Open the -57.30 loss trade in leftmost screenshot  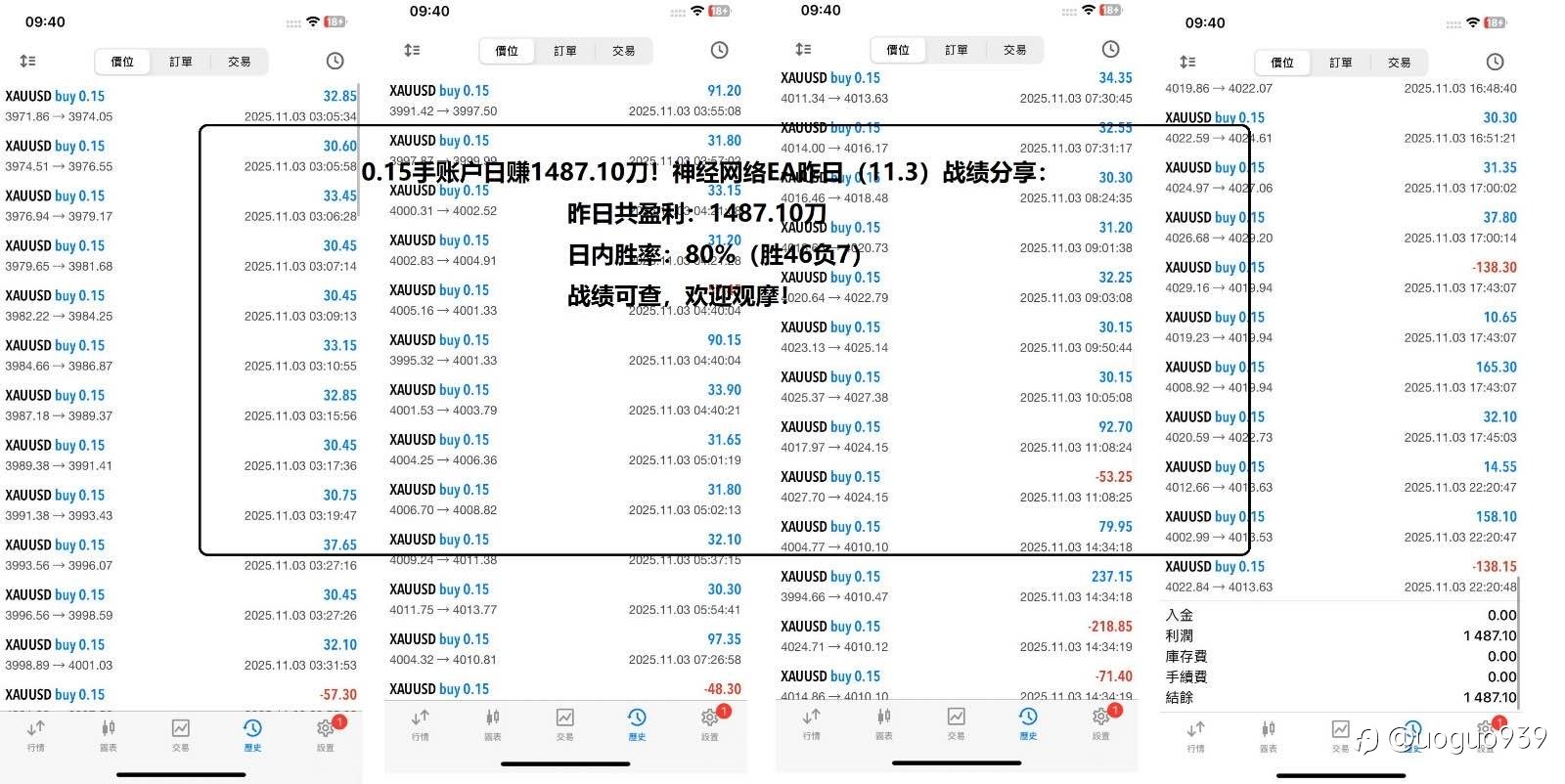181,698
